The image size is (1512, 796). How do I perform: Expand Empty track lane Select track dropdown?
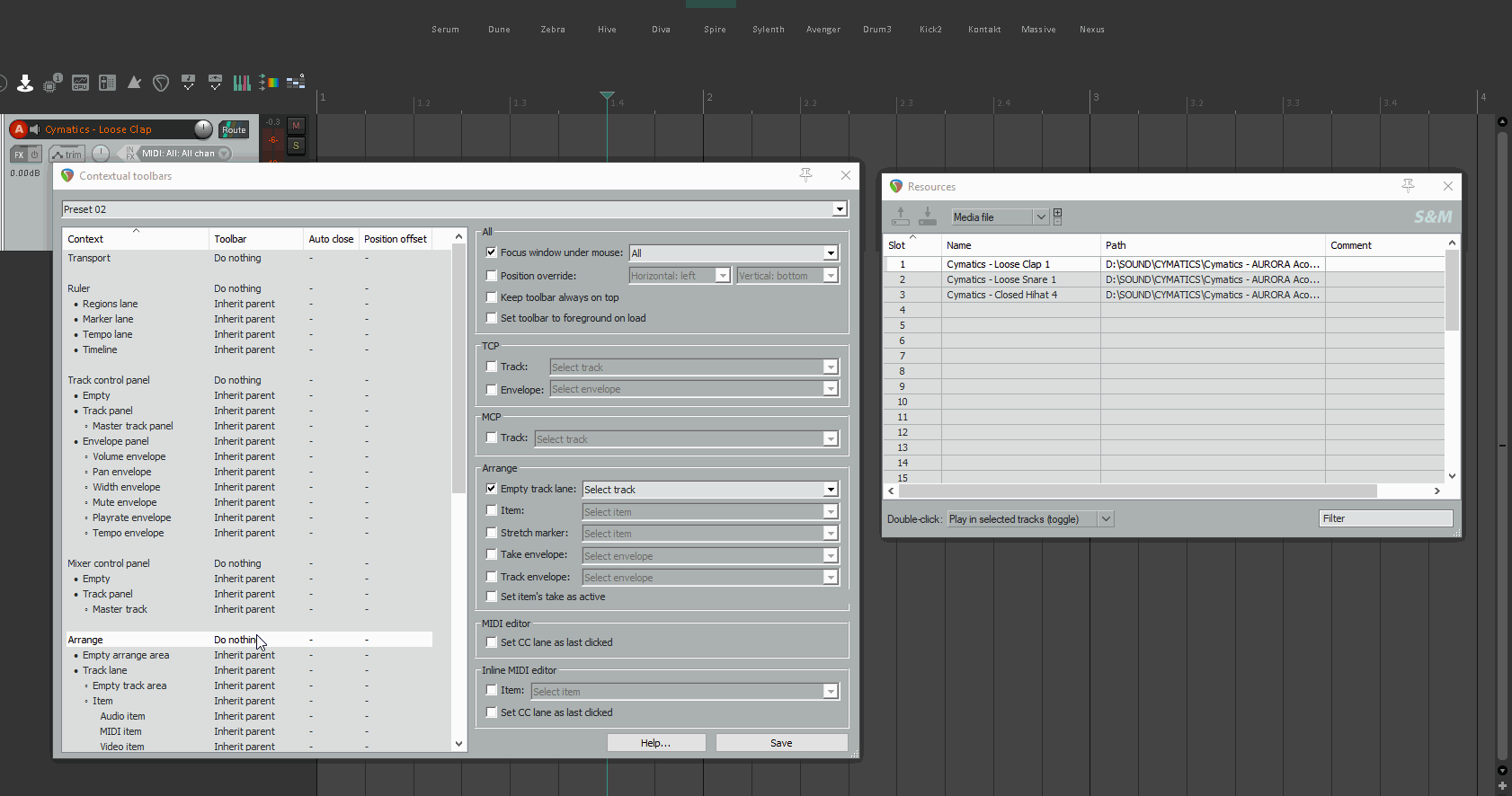[x=830, y=490]
